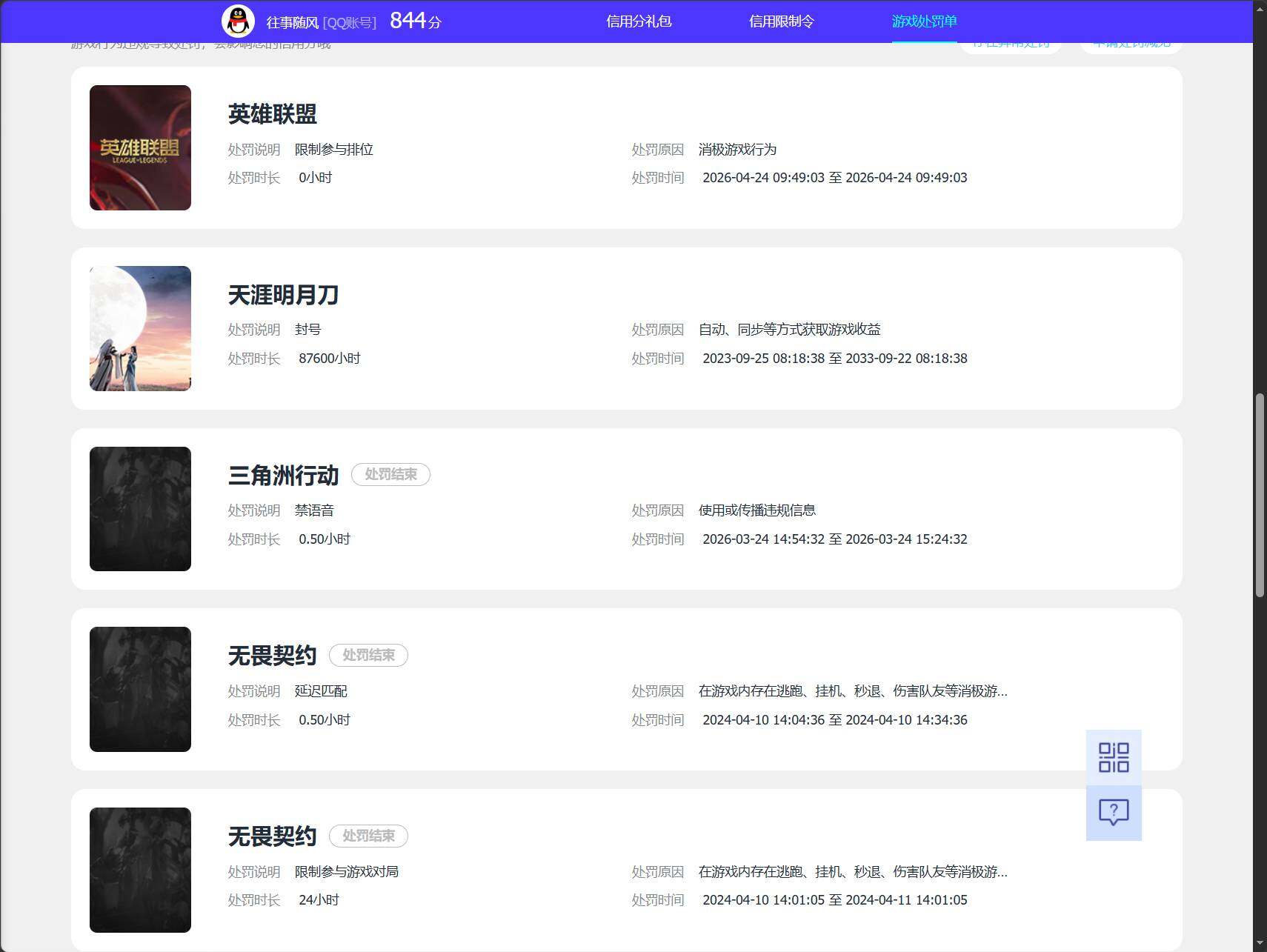The image size is (1267, 952).
Task: Click the 24小时 penalty duration
Action: [x=319, y=900]
